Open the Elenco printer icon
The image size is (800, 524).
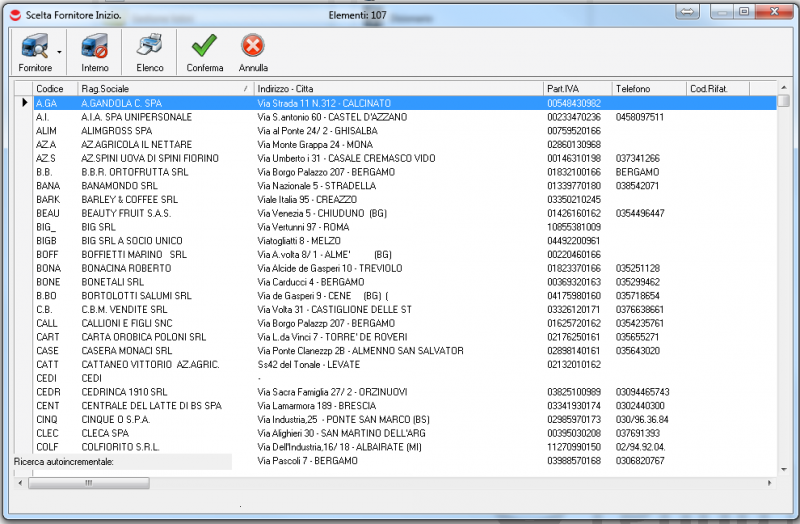[x=149, y=50]
